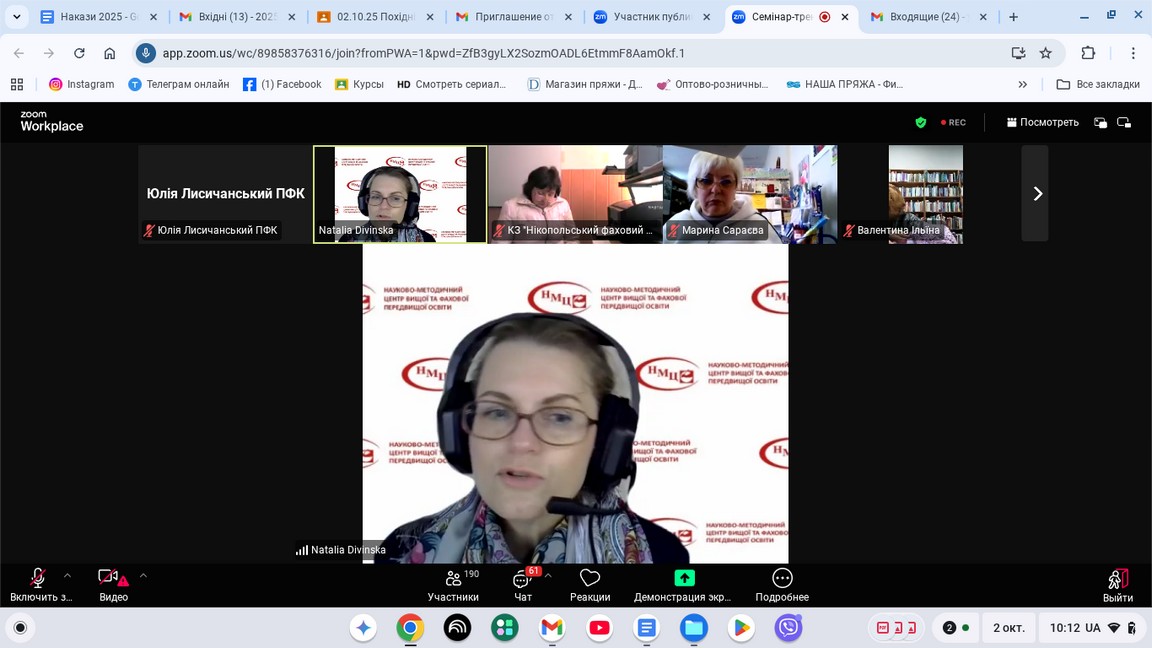
Task: Show next participants with right arrow
Action: pos(1036,194)
